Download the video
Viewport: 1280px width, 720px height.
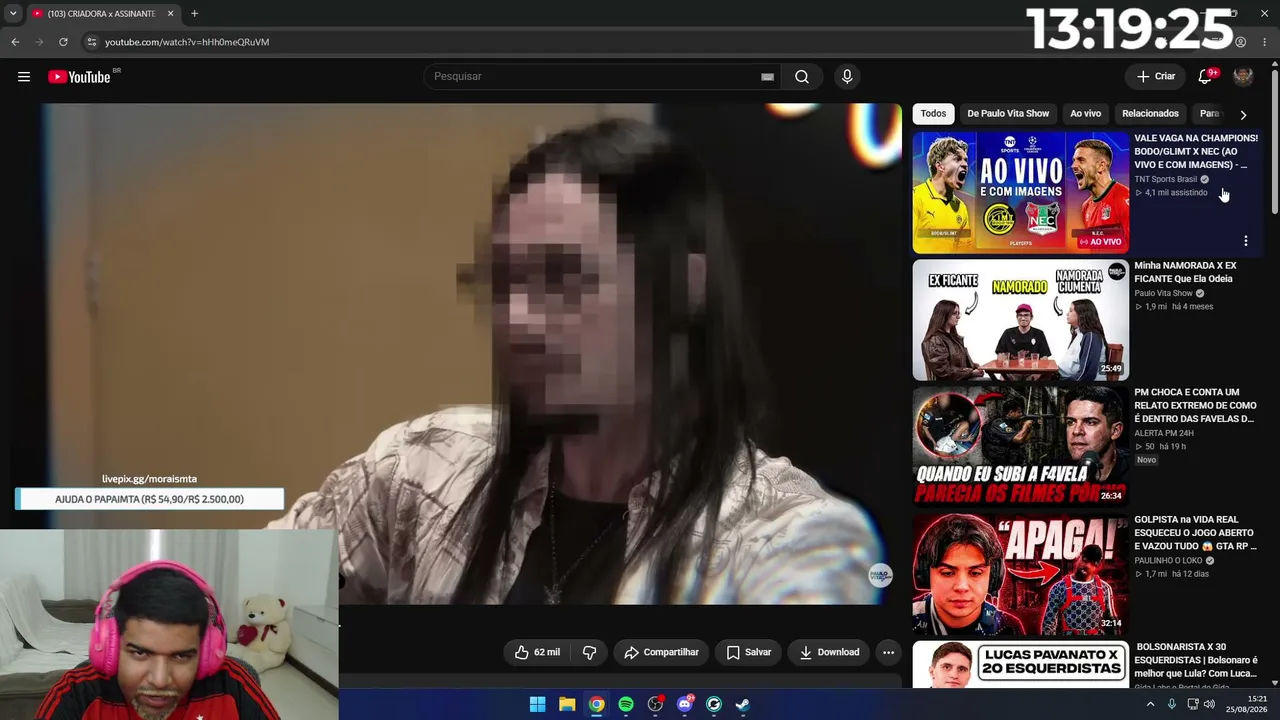(829, 652)
